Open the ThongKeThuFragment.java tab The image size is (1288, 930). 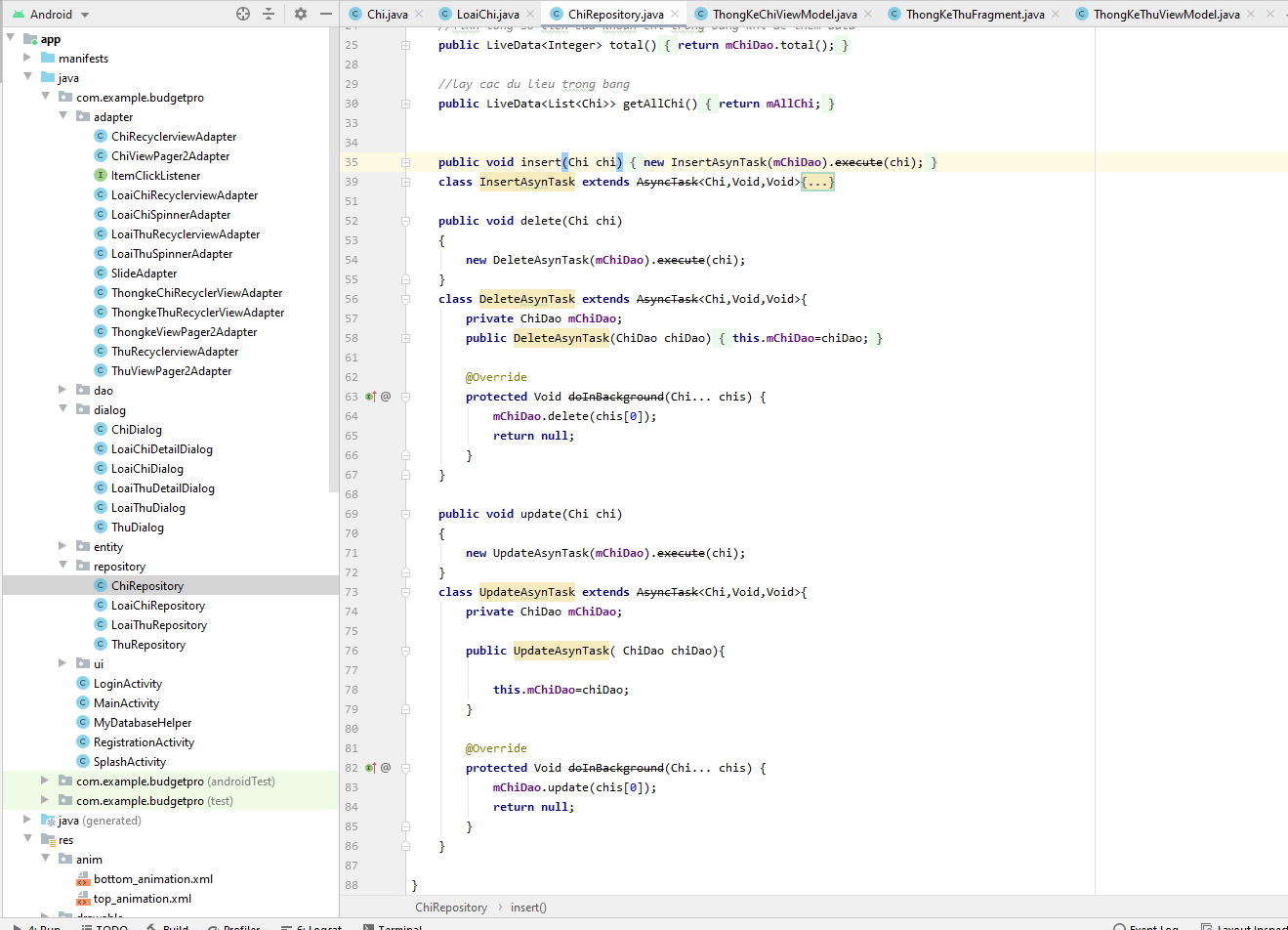975,14
